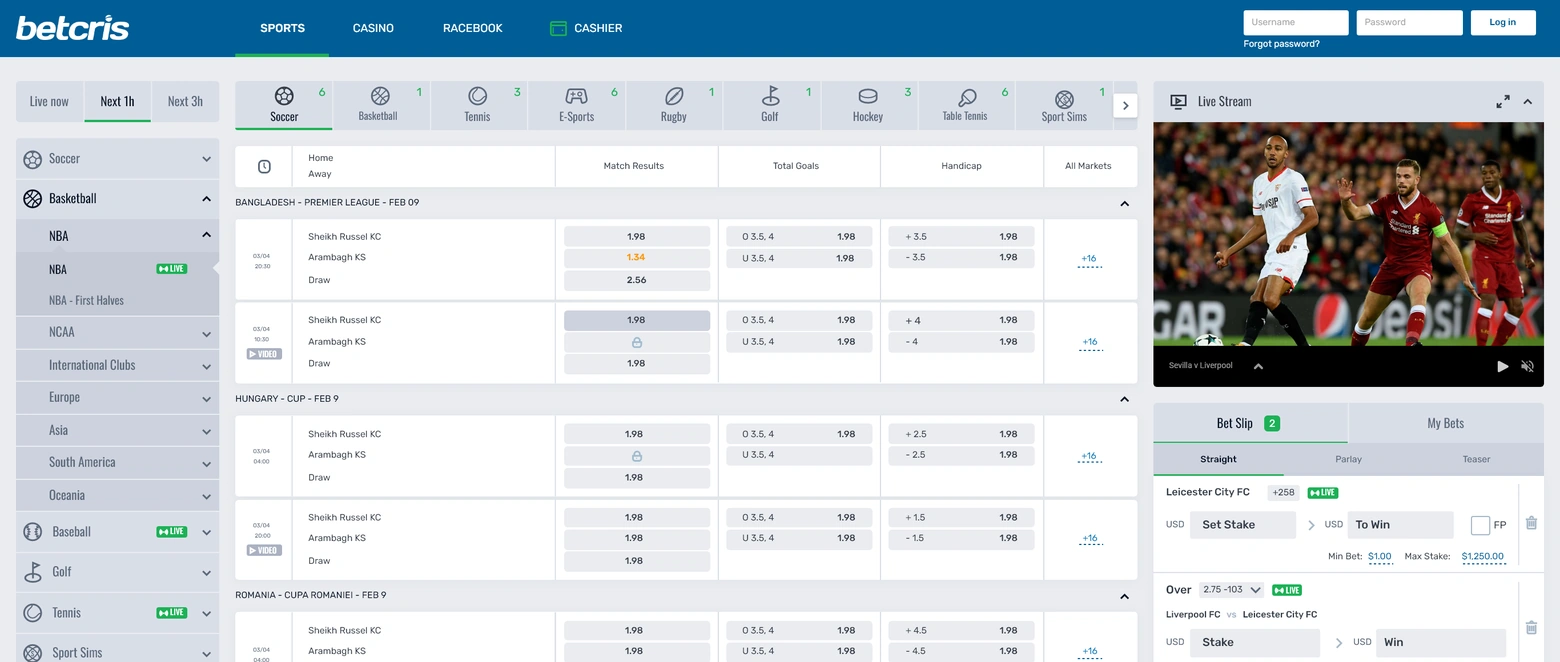The height and width of the screenshot is (662, 1560).
Task: Click the Live Stream monitor icon
Action: pos(1178,101)
